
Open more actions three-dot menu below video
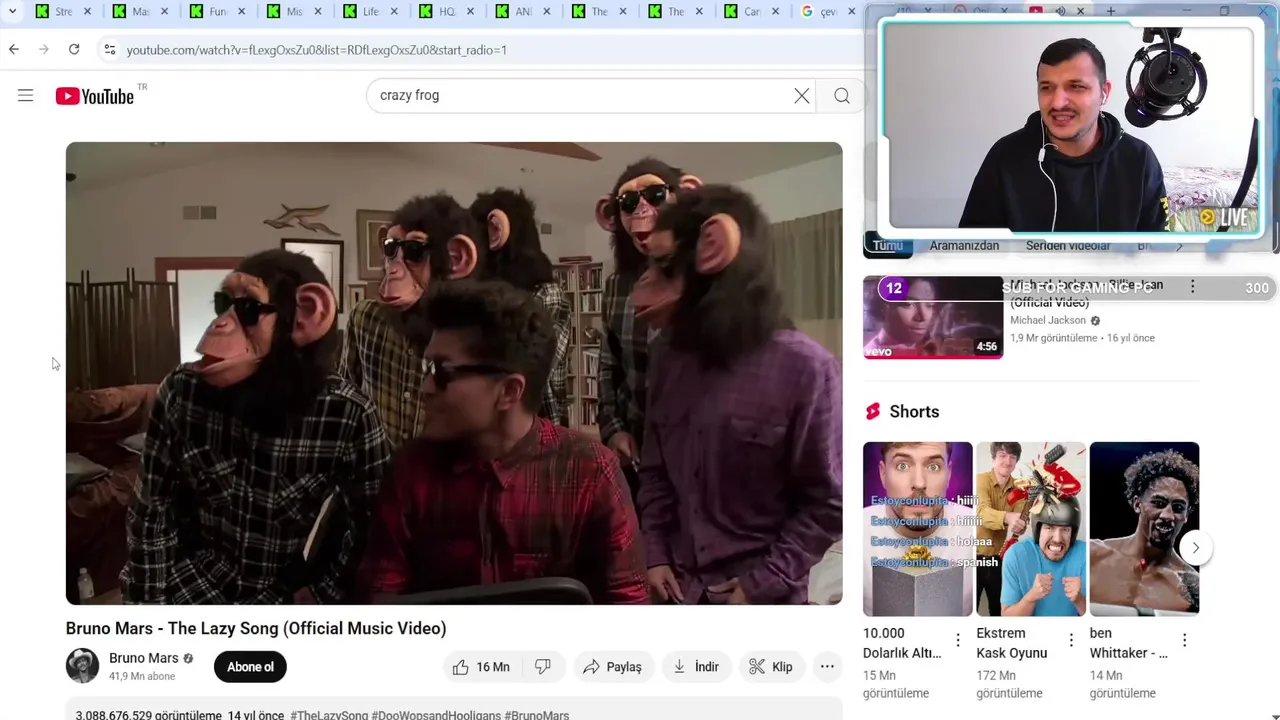pyautogui.click(x=827, y=667)
